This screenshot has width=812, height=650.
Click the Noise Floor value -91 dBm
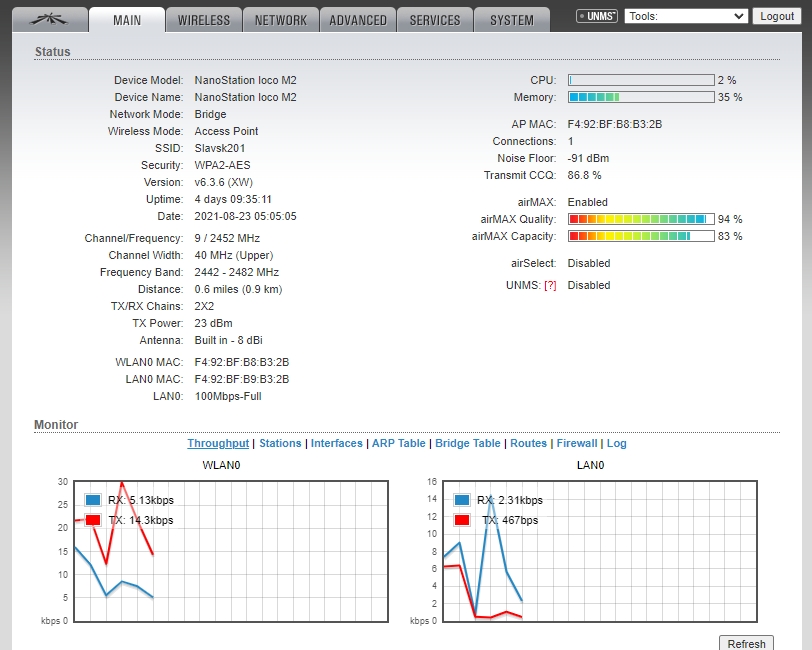(x=588, y=158)
